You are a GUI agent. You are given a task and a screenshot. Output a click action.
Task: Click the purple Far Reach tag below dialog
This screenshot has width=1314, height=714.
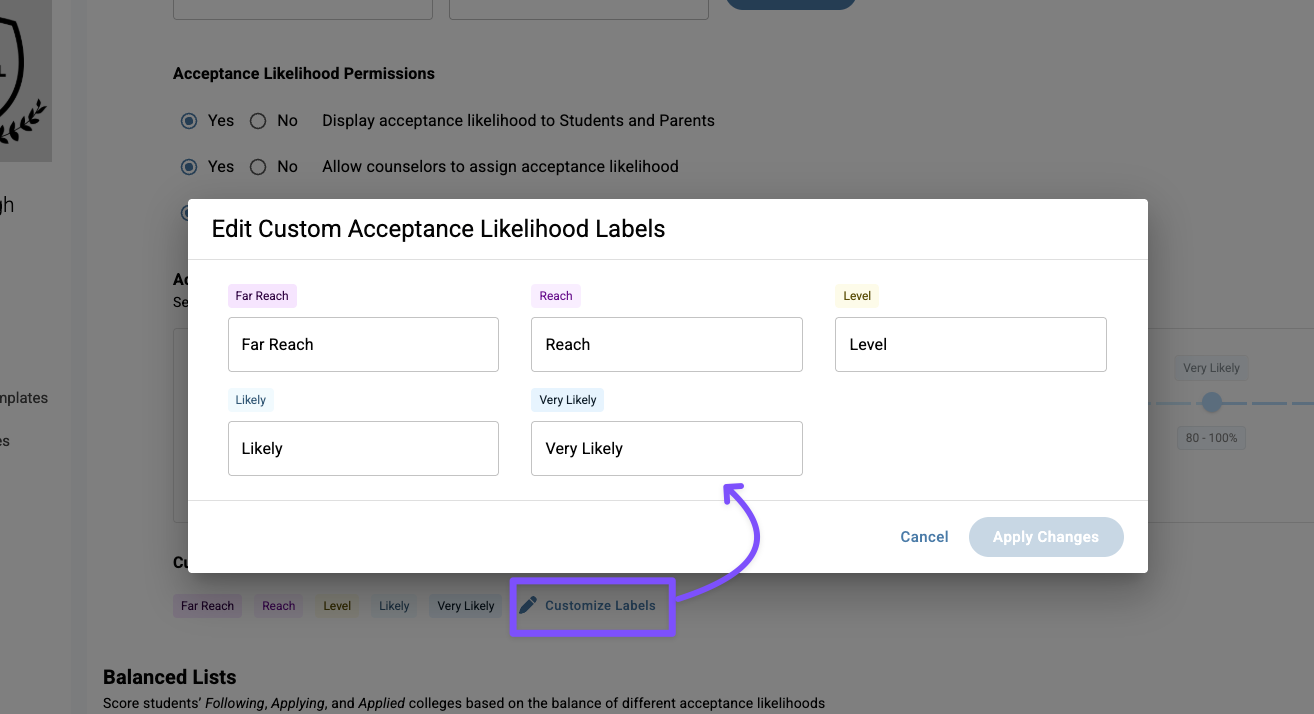tap(207, 606)
